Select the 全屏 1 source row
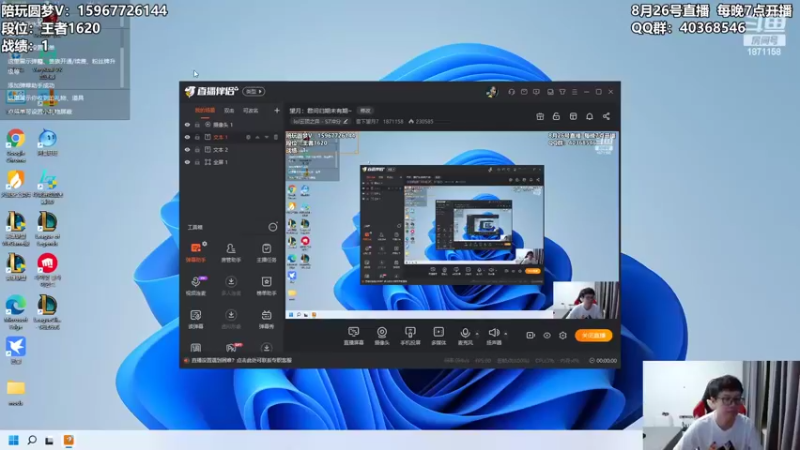 [x=232, y=162]
